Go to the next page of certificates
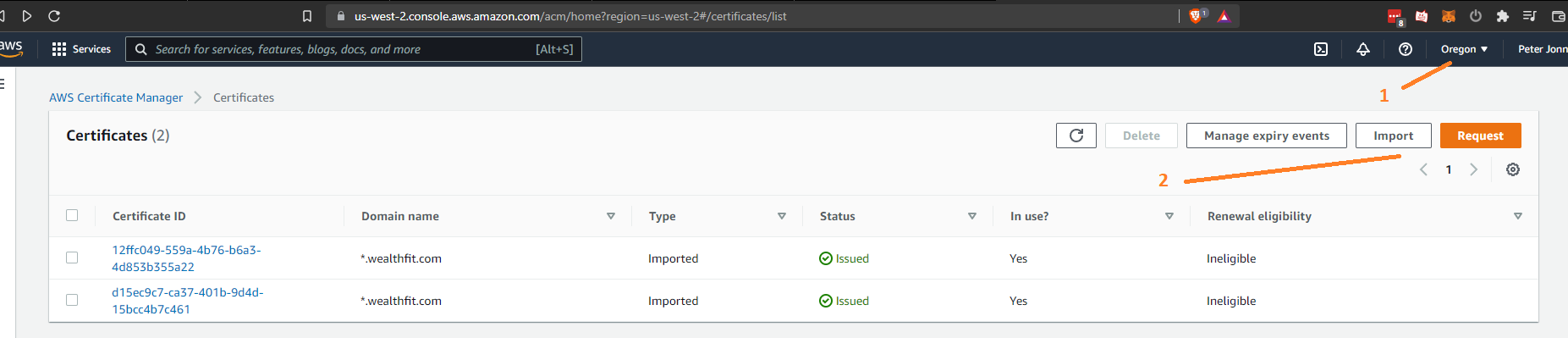The image size is (1568, 338). [x=1473, y=169]
